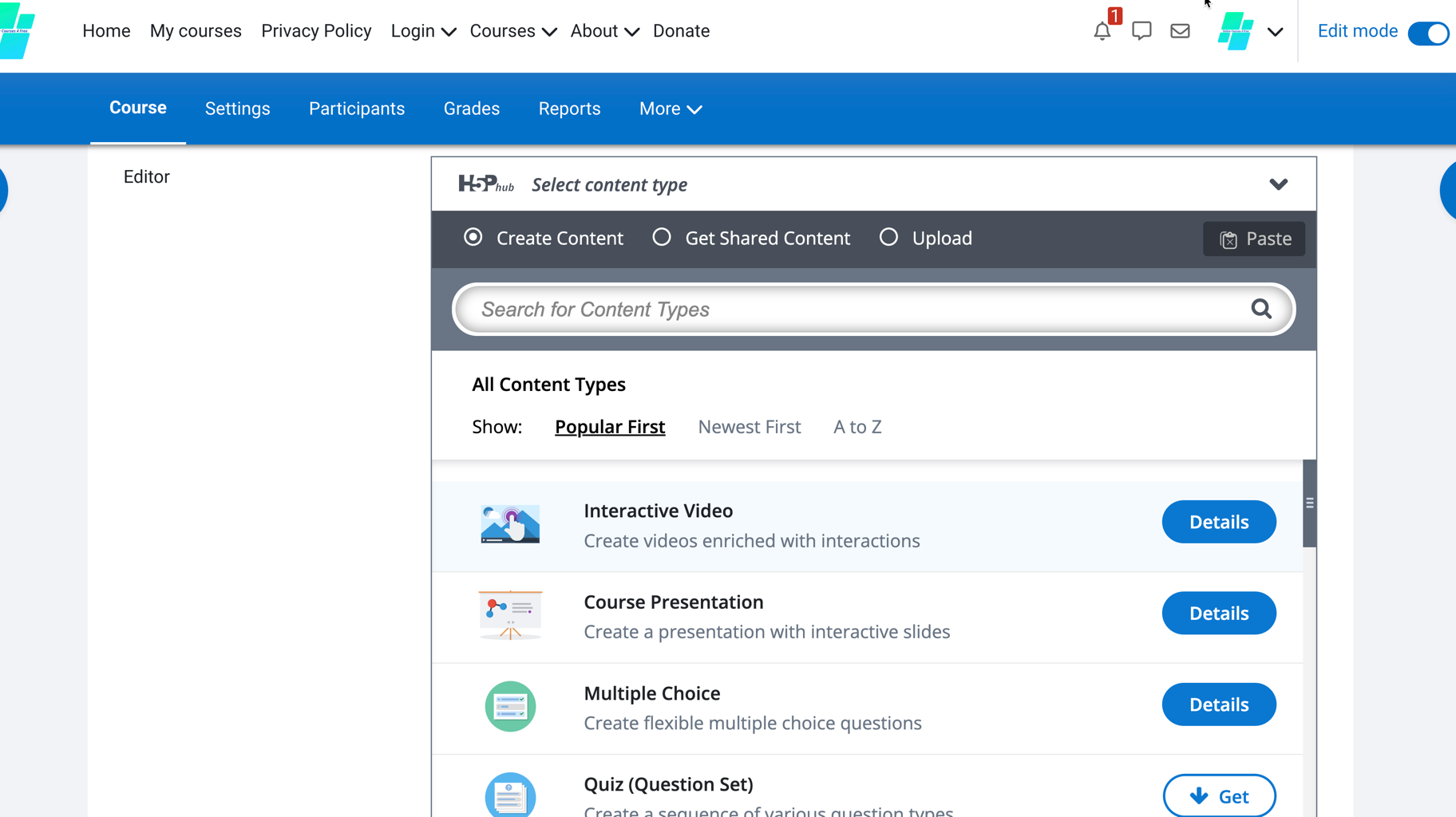Viewport: 1456px width, 817px height.
Task: Open My courses
Action: [x=196, y=31]
